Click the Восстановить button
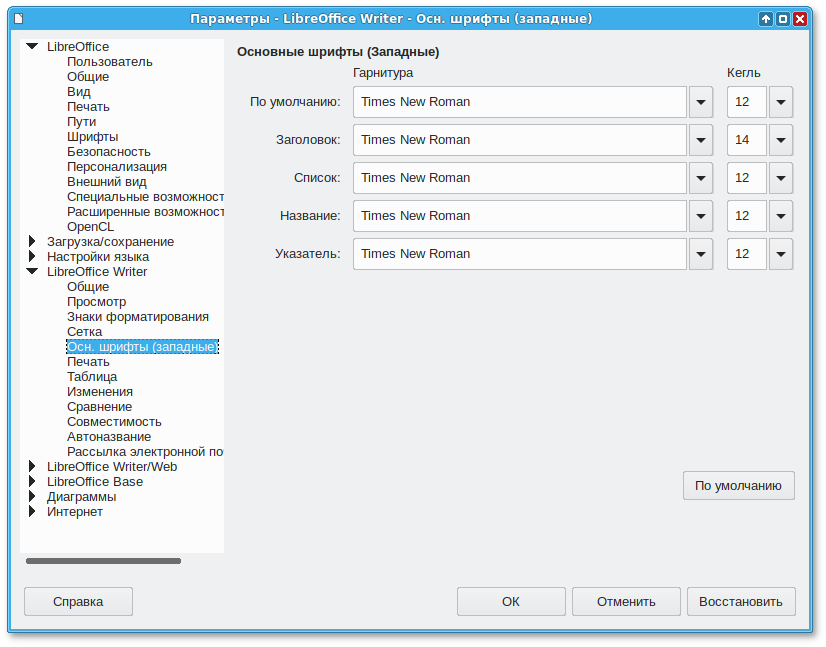The width and height of the screenshot is (826, 647). pyautogui.click(x=741, y=602)
